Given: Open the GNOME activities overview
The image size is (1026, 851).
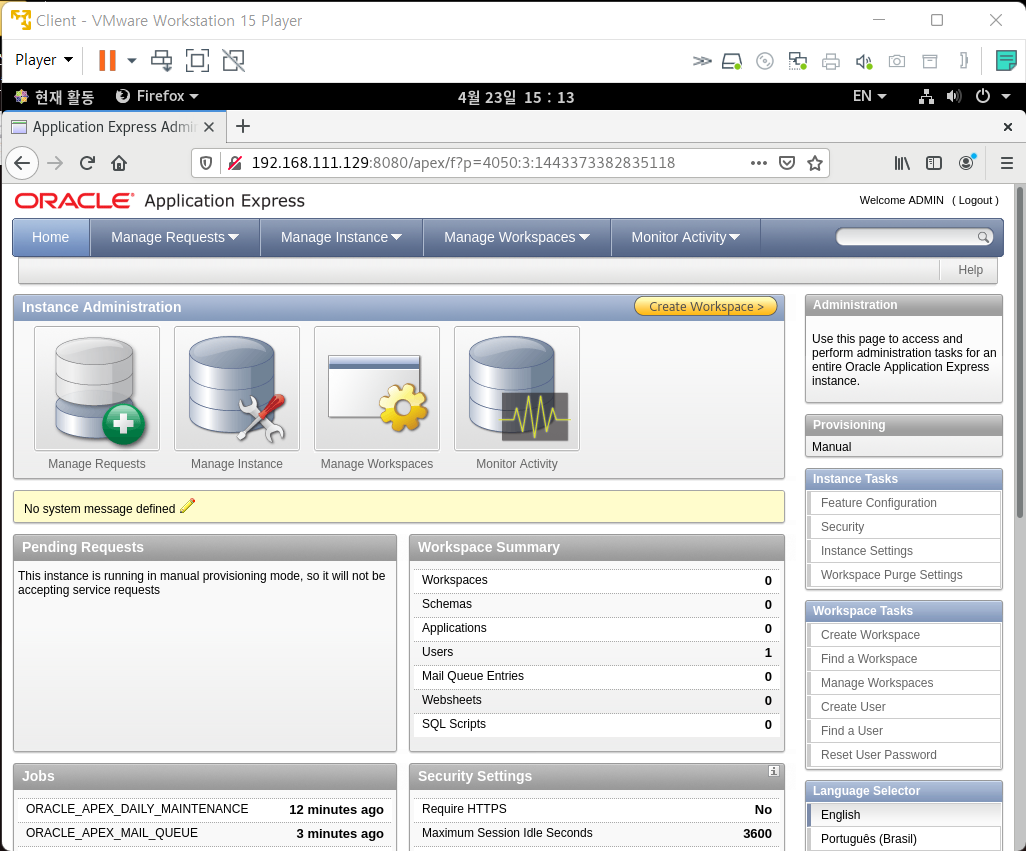Looking at the screenshot, I should click(55, 97).
